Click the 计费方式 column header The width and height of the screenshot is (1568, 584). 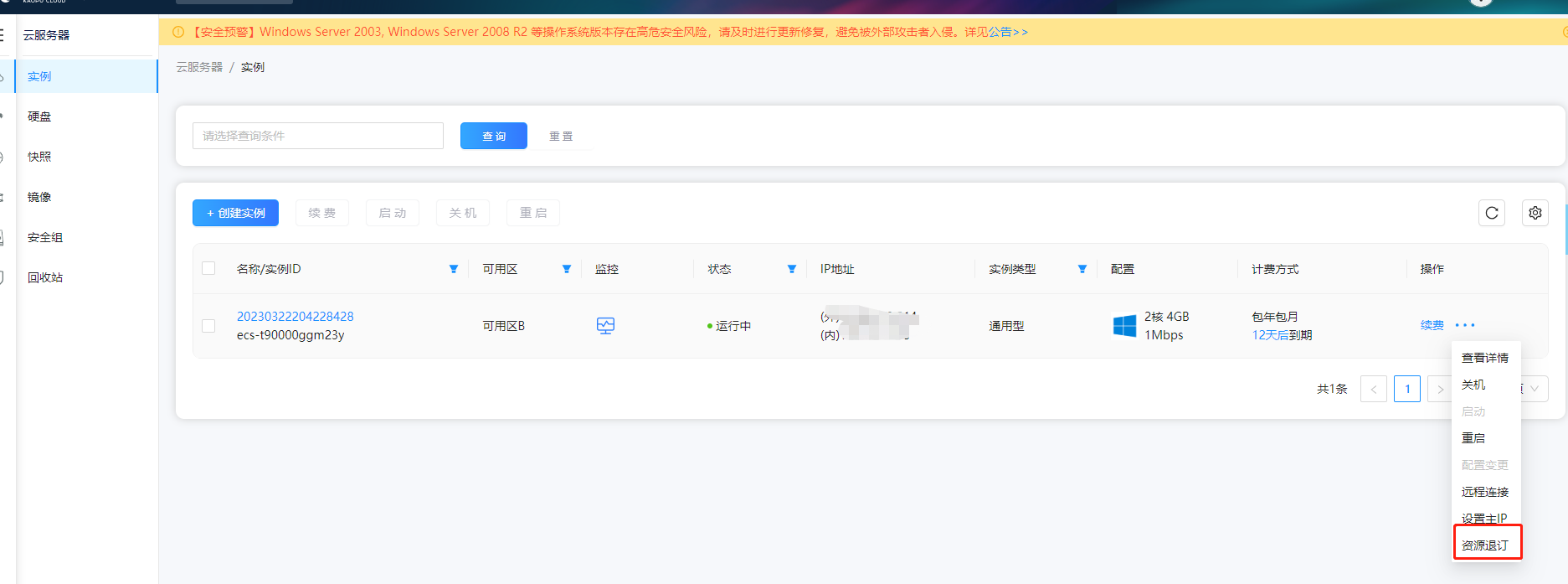click(1275, 269)
